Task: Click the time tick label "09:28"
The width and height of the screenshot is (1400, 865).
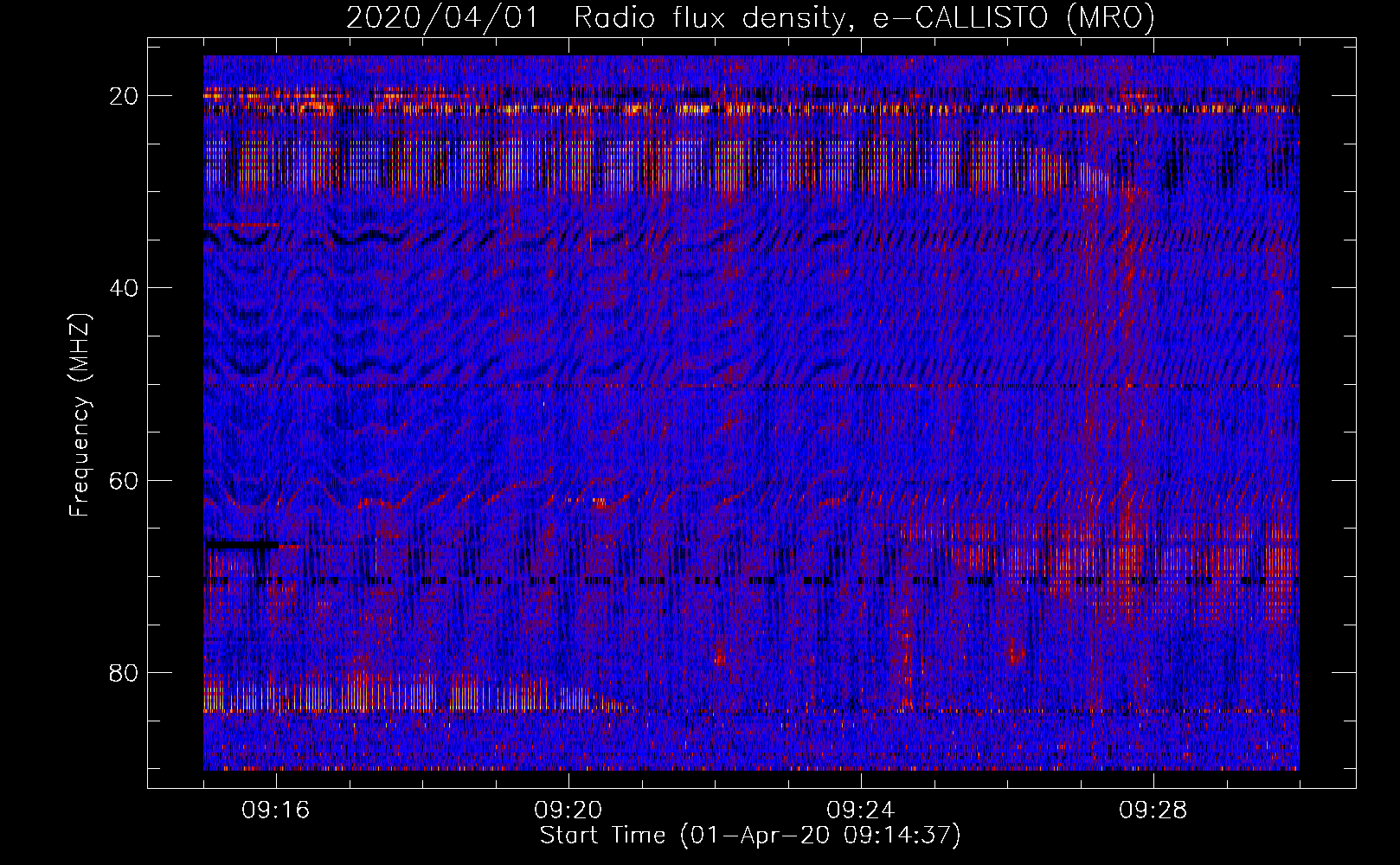Action: tap(1153, 811)
